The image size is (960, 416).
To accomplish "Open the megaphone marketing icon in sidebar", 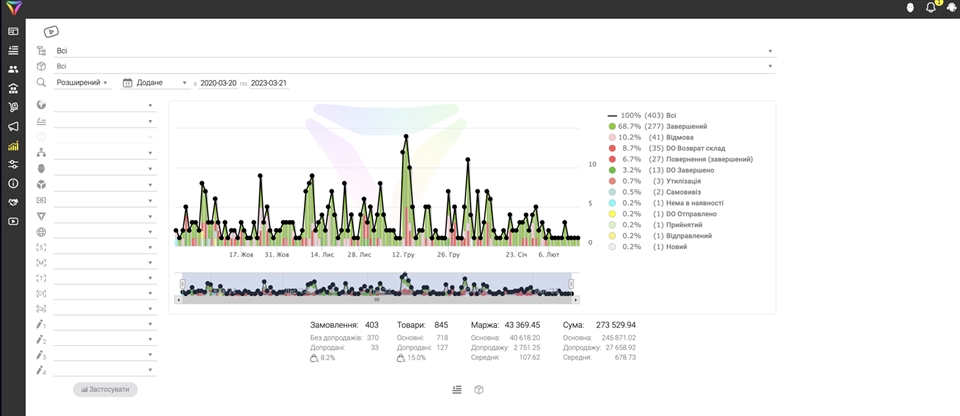I will click(13, 127).
